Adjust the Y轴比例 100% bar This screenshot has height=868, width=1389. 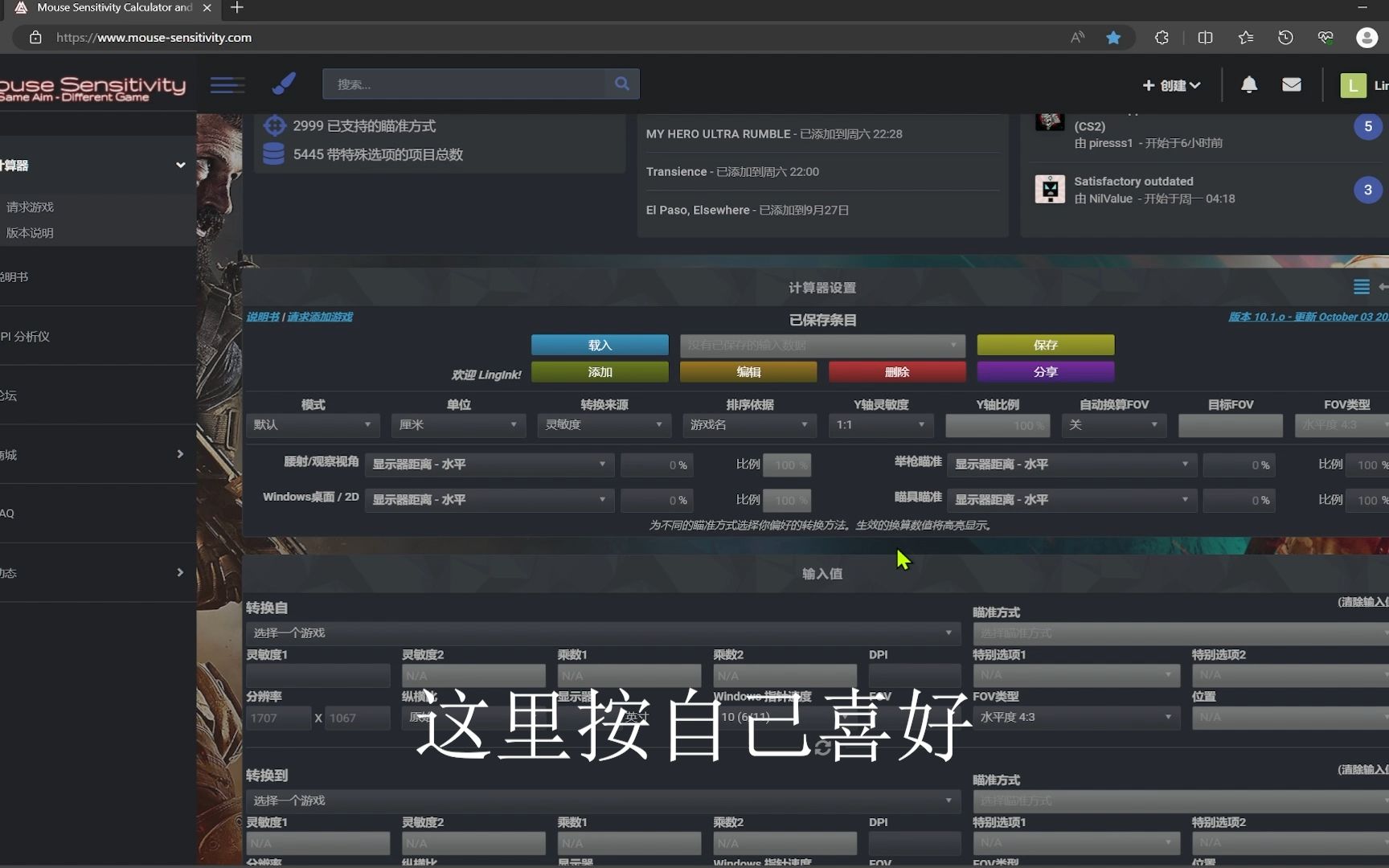click(x=997, y=425)
